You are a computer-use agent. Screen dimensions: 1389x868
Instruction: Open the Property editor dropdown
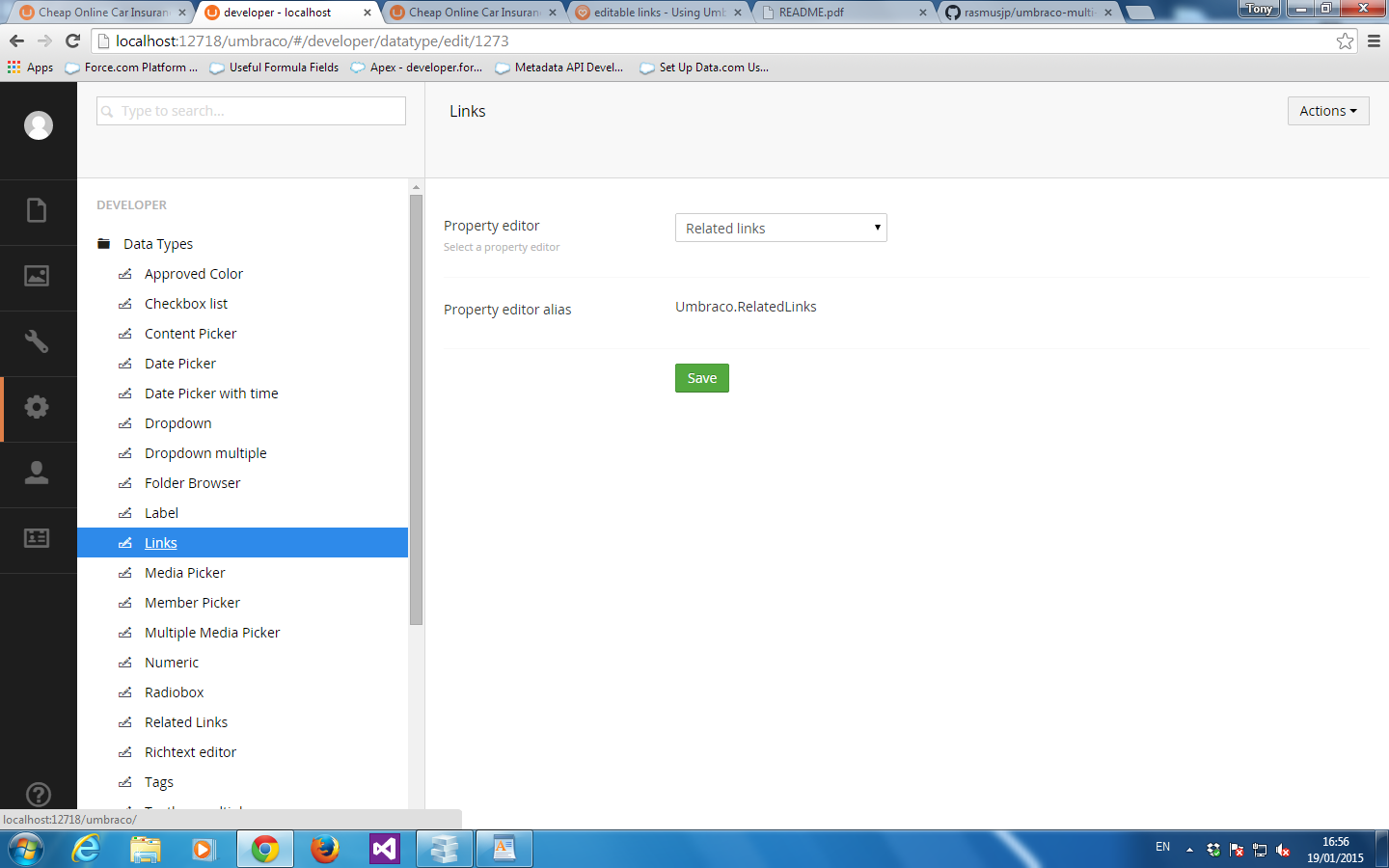tap(780, 228)
